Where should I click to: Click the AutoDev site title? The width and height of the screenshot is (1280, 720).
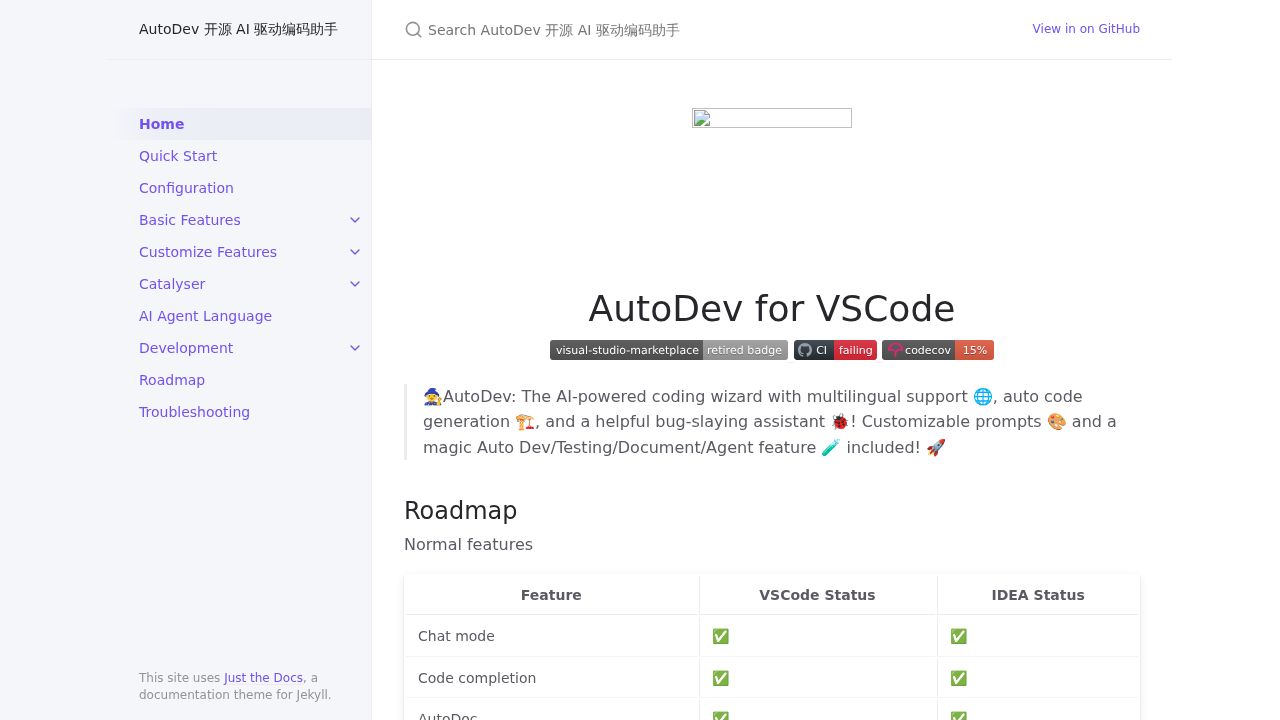238,29
